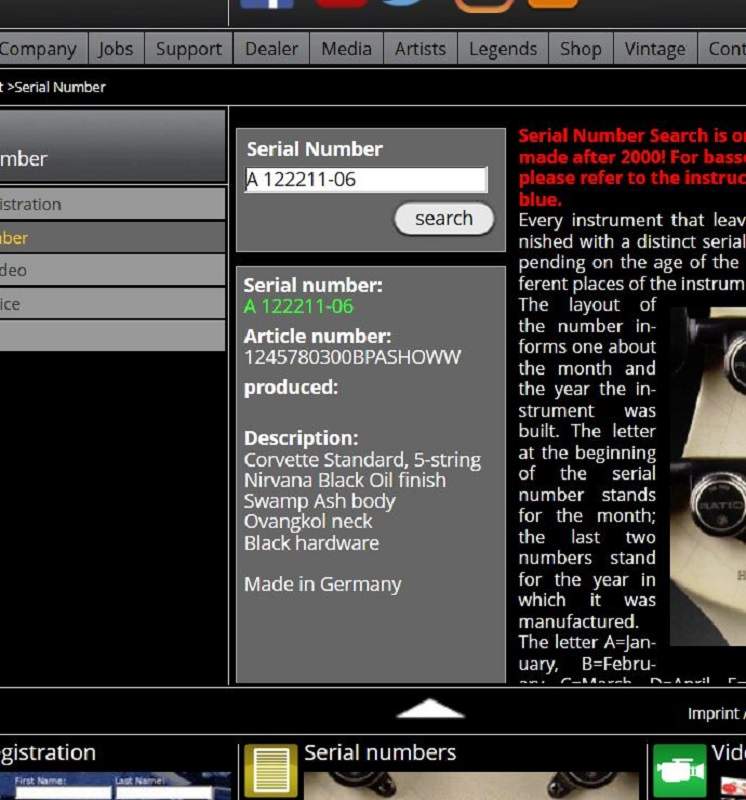Click the Serial Number breadcrumb link

pos(60,87)
